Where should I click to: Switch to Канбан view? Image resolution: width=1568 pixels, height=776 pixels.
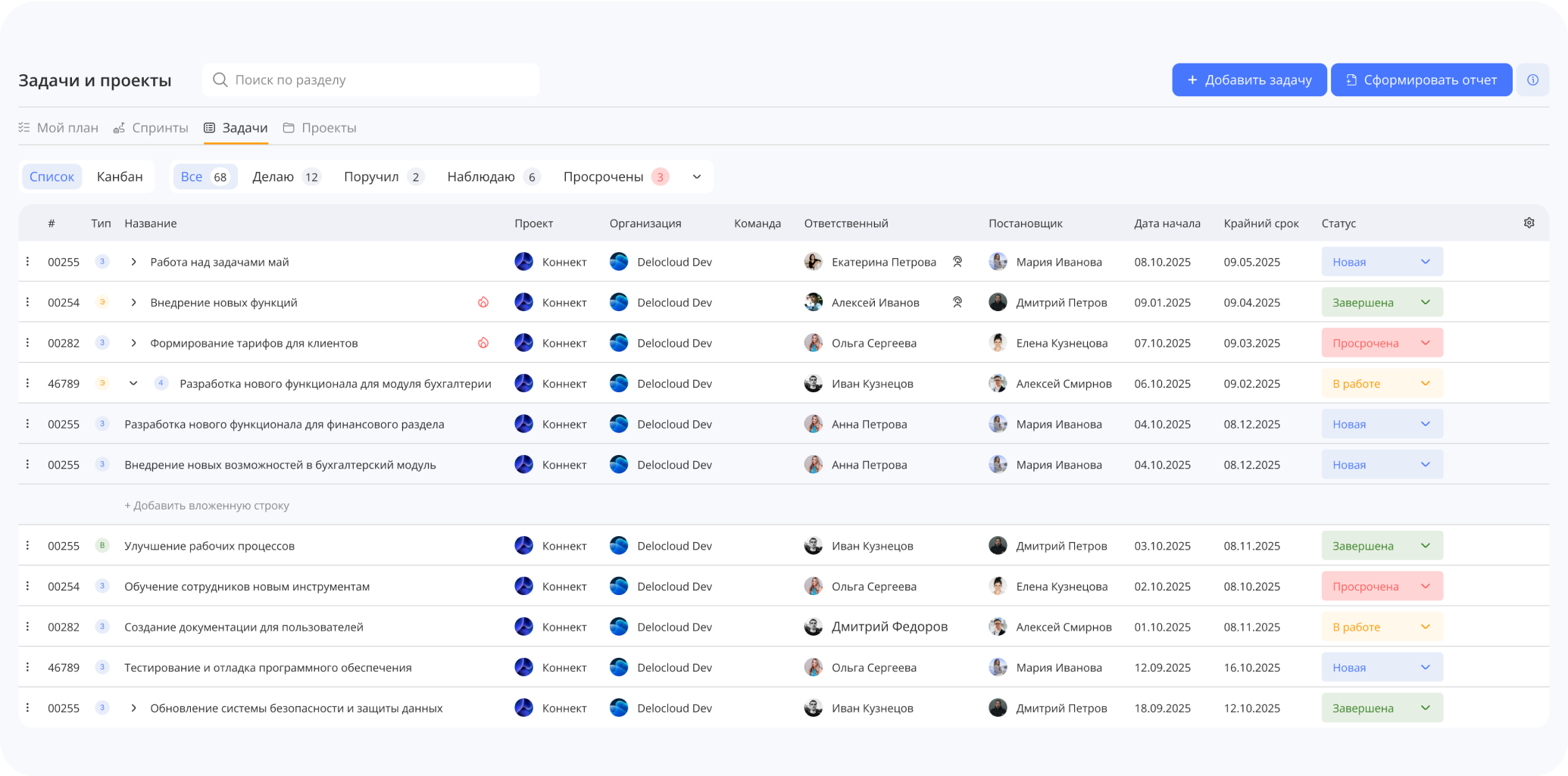pyautogui.click(x=120, y=176)
